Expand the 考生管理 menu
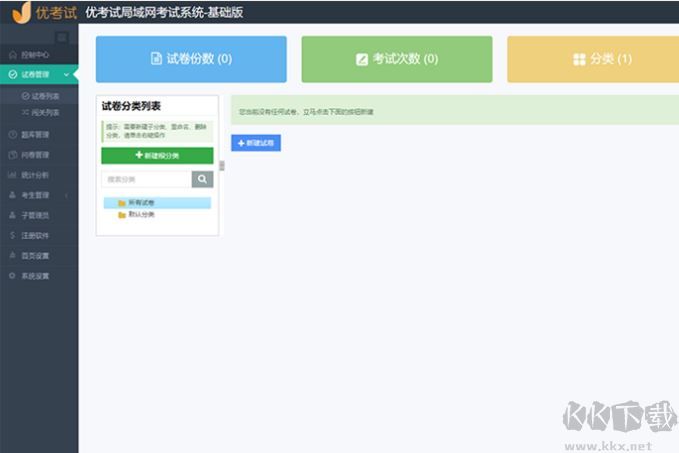The height and width of the screenshot is (453, 679). pyautogui.click(x=39, y=195)
